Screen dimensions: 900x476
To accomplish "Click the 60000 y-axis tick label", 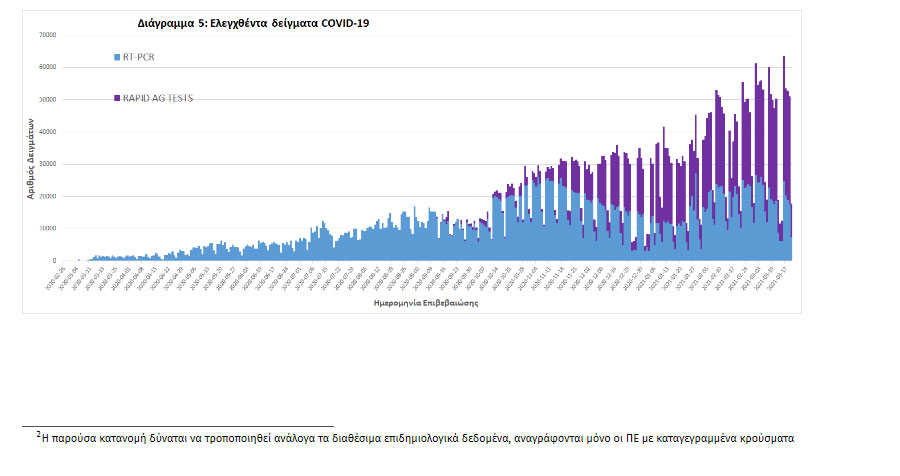I will point(46,67).
